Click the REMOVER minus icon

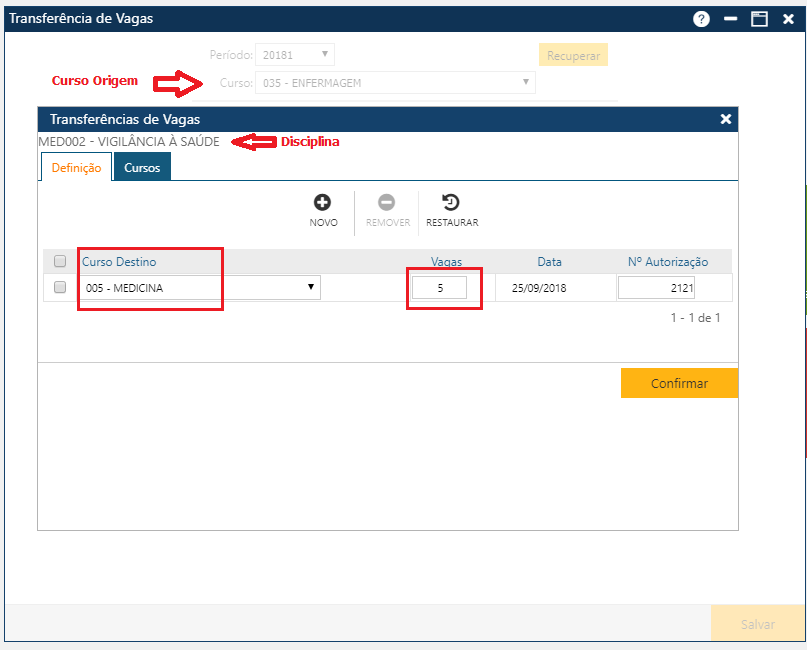click(387, 203)
